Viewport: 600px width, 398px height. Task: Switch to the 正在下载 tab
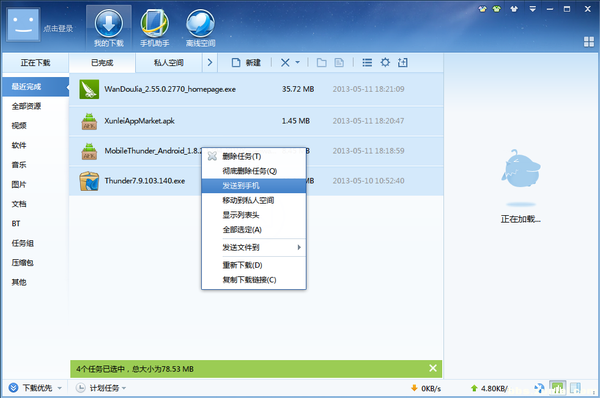(35, 63)
